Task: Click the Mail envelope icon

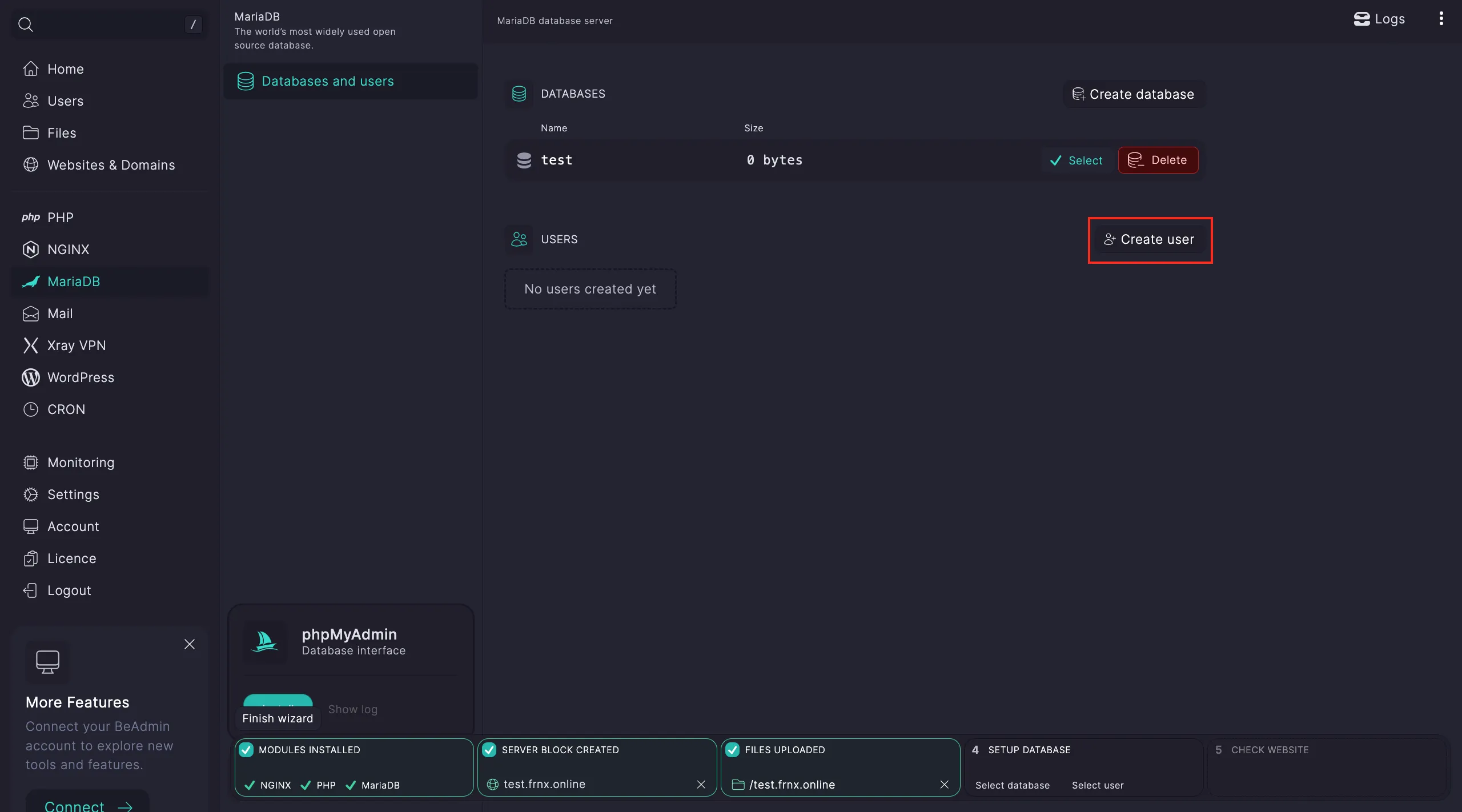Action: 31,313
